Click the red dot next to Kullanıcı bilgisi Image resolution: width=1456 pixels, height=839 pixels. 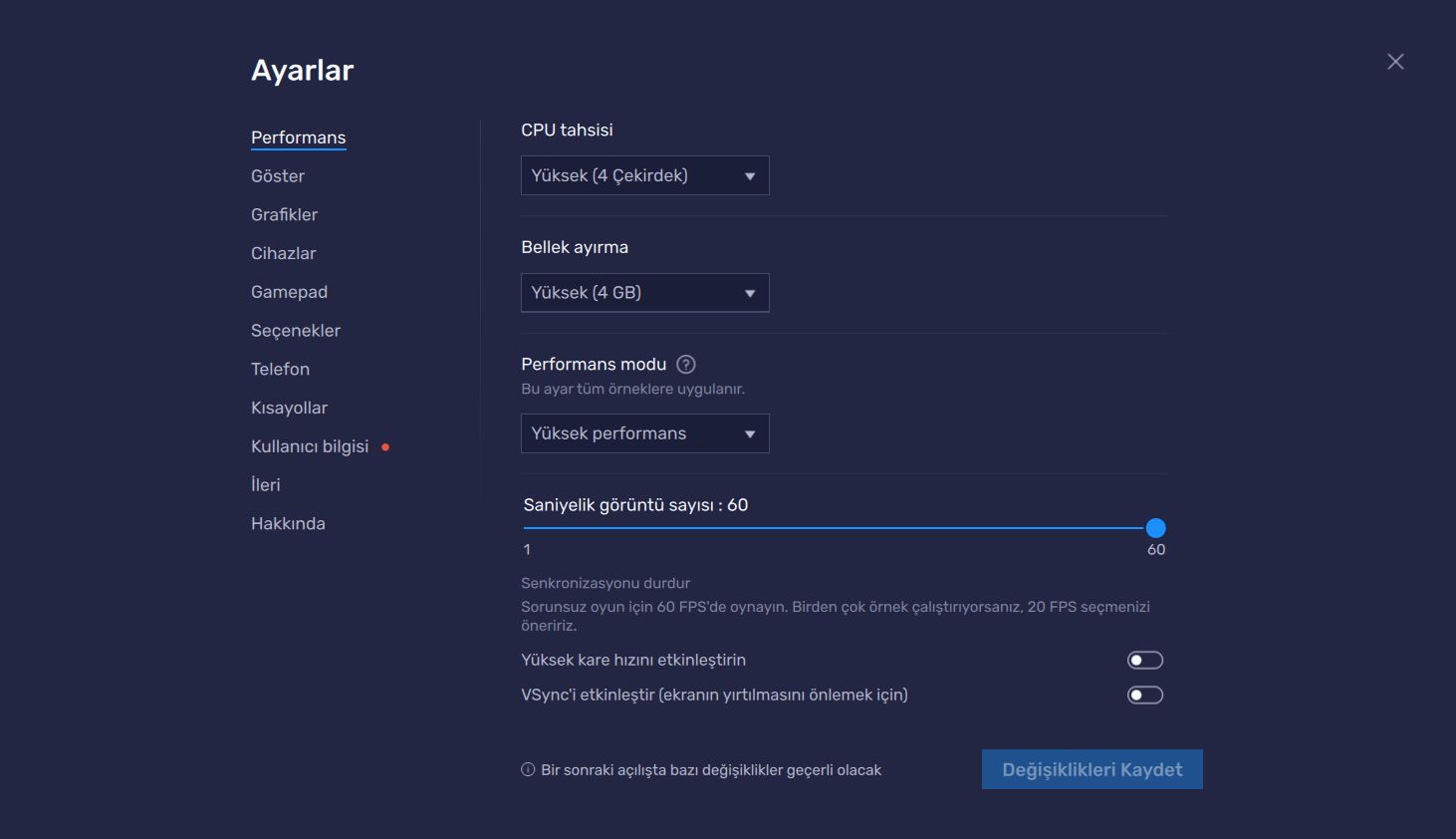click(385, 447)
